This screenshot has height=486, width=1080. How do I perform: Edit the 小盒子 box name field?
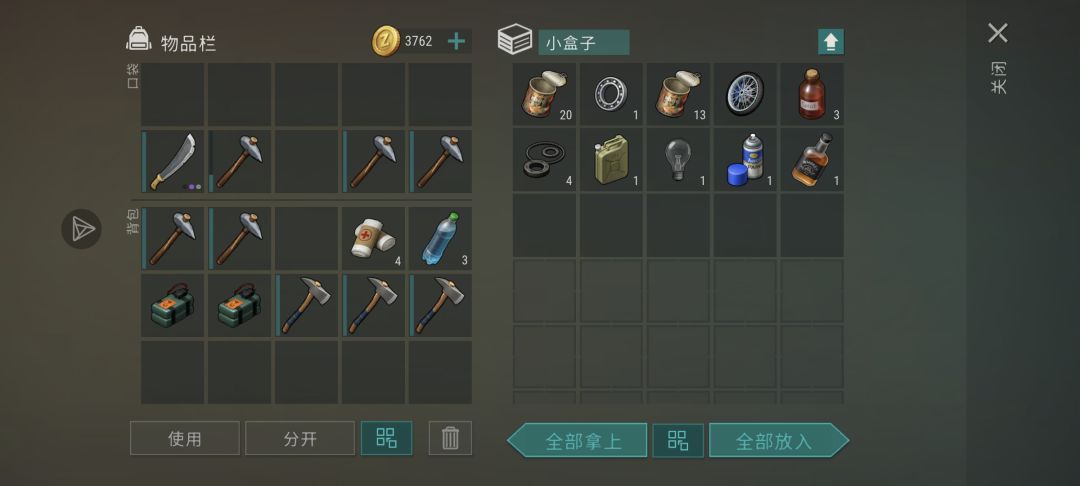583,43
